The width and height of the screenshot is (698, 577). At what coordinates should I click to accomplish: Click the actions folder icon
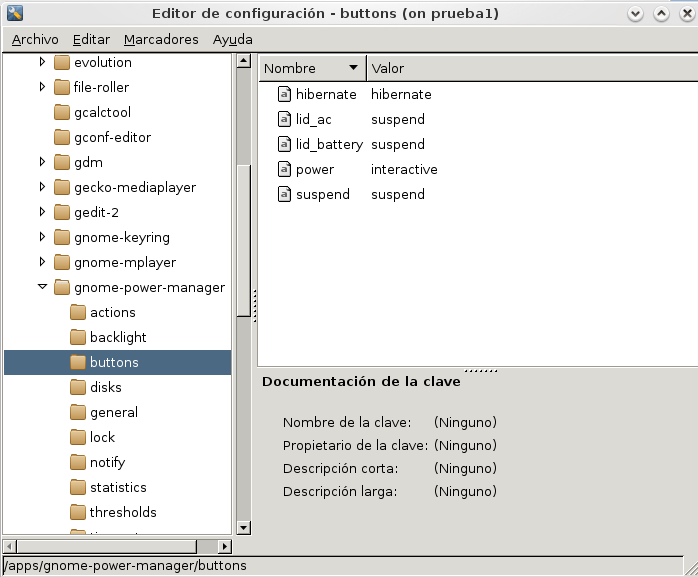tap(78, 312)
